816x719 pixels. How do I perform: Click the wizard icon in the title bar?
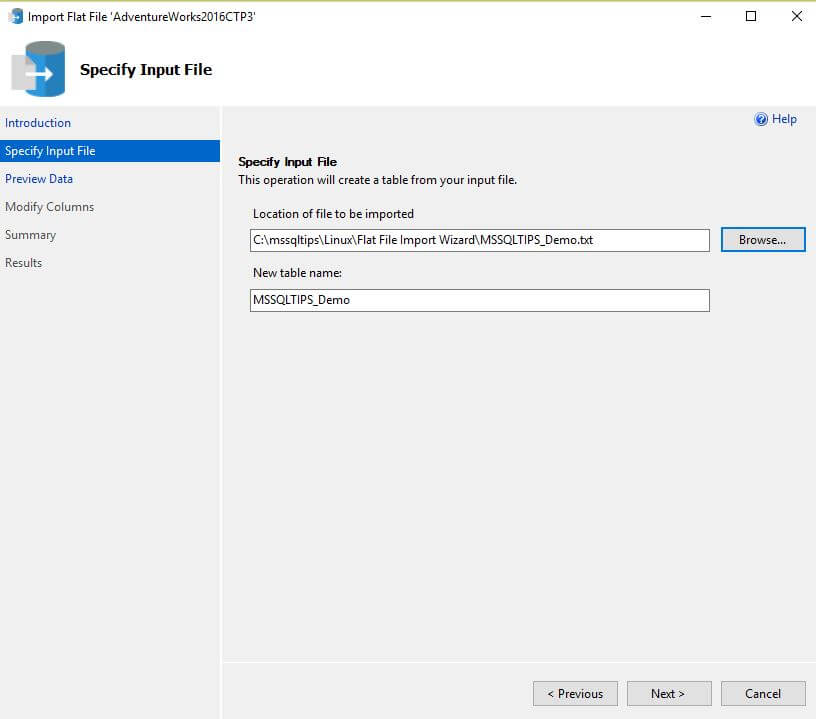point(16,16)
